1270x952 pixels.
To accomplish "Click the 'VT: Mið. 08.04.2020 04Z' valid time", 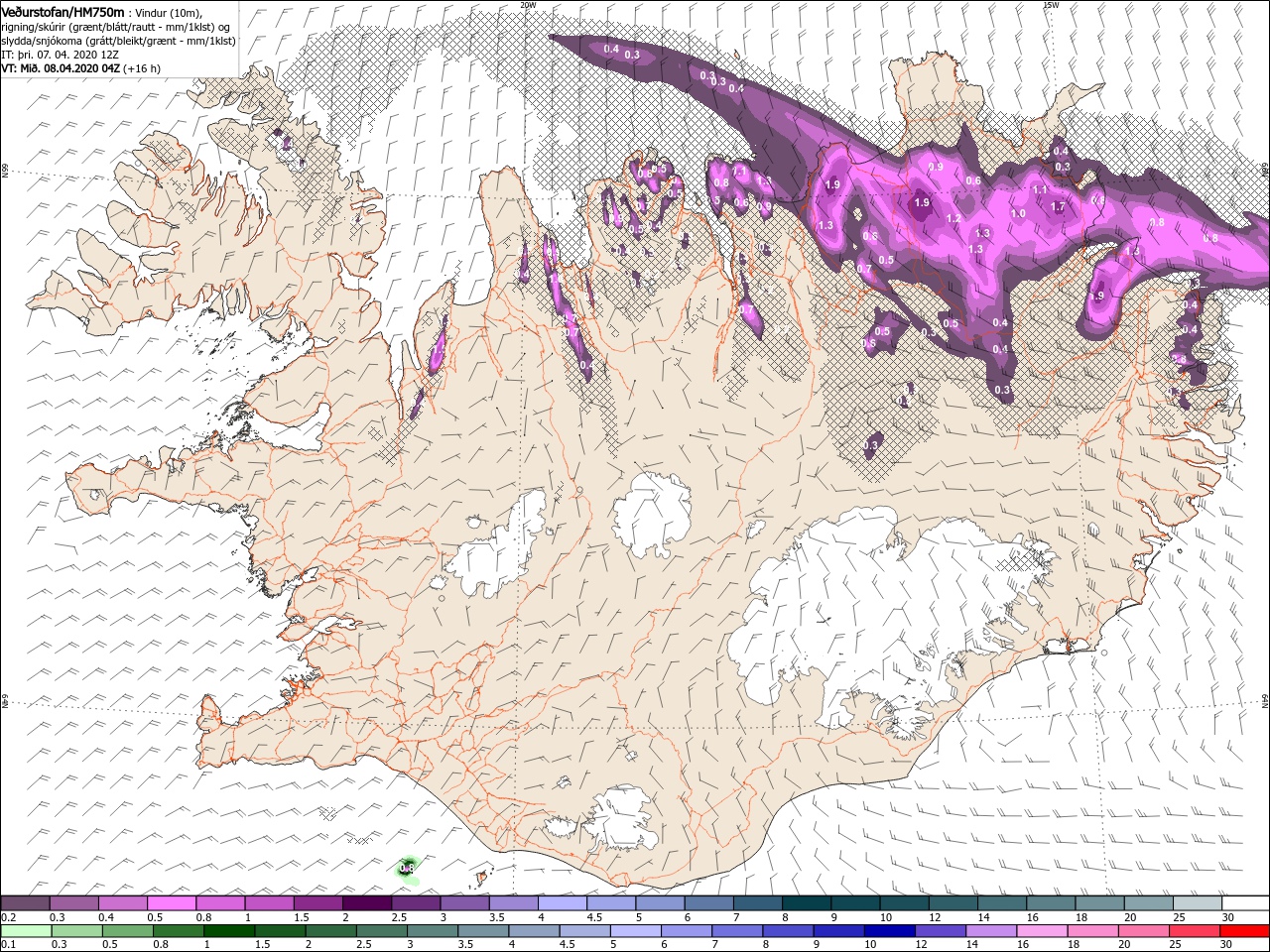I will (x=62, y=68).
